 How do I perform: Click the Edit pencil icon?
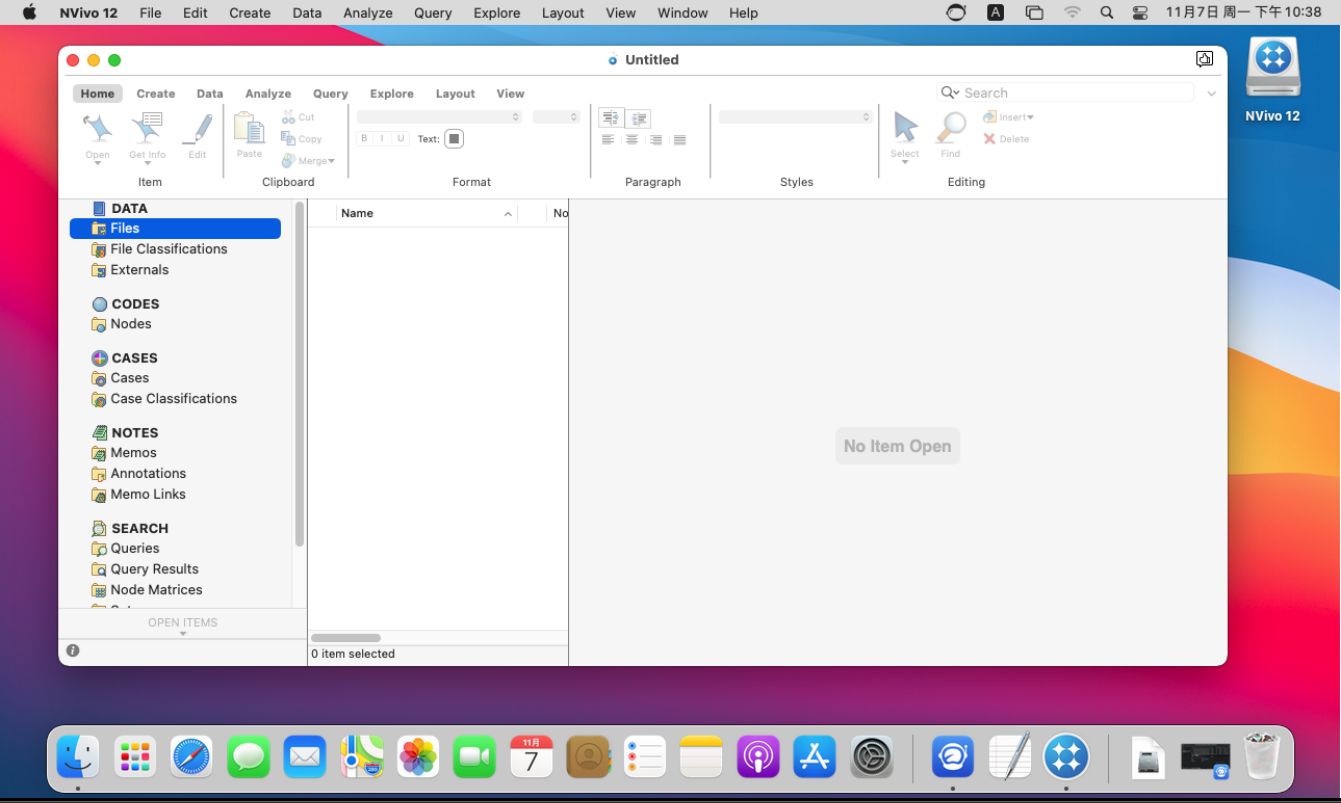pos(198,130)
